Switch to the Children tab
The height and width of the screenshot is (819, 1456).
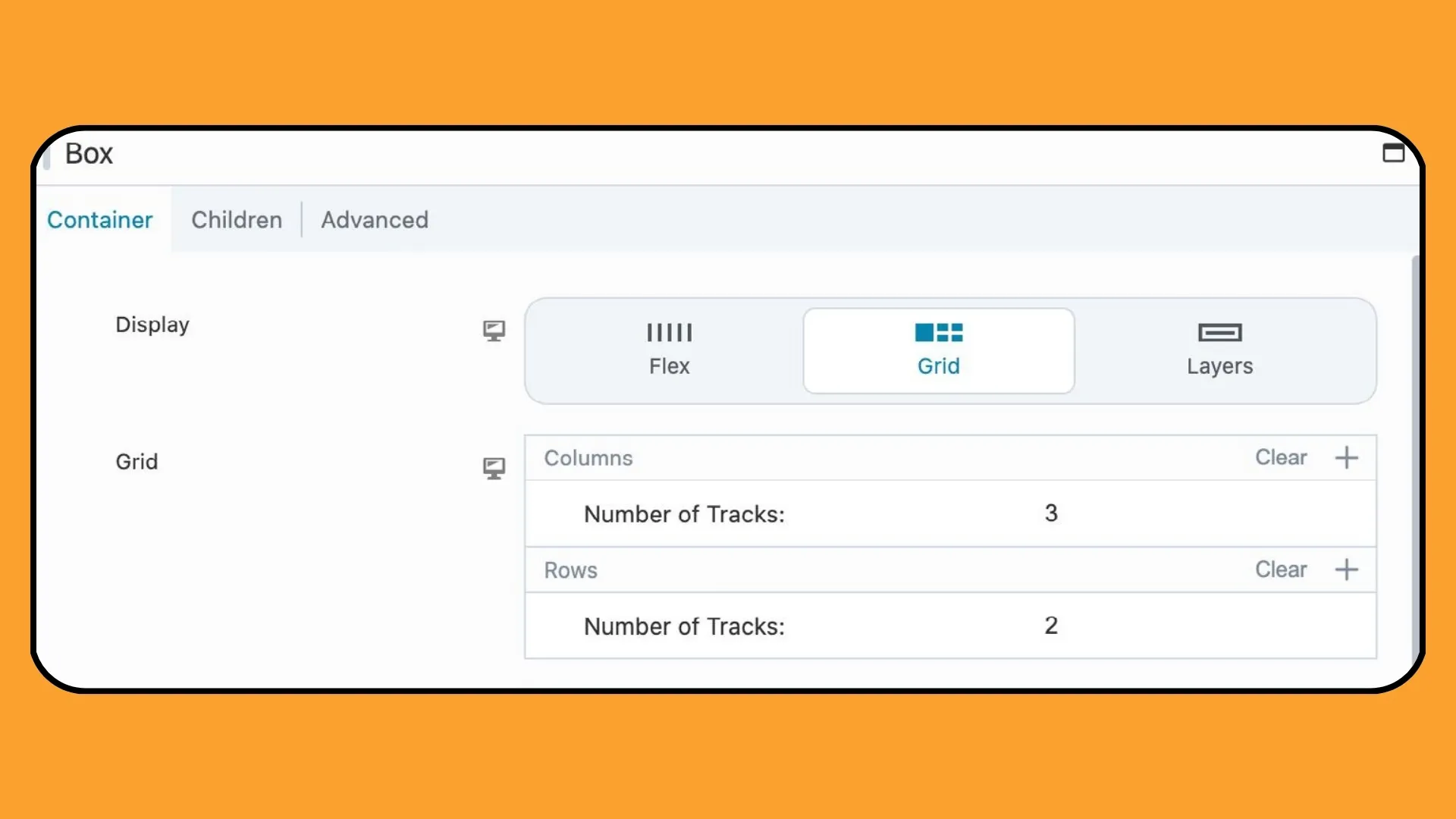[237, 219]
